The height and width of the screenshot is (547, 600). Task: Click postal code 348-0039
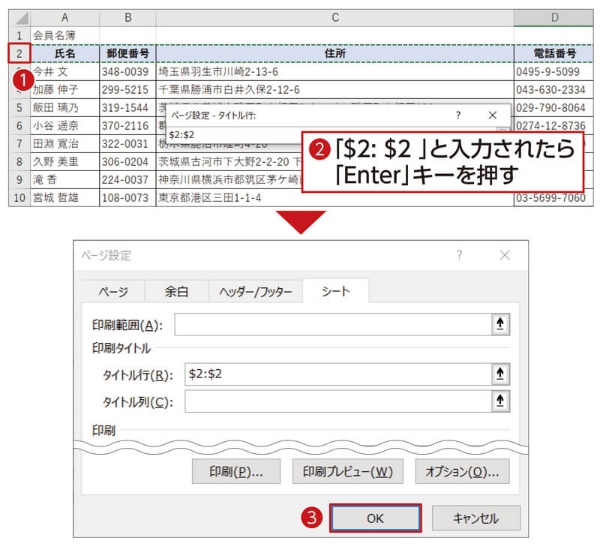pos(128,72)
